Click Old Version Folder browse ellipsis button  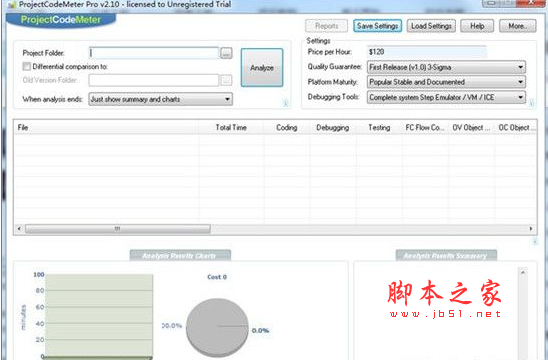tap(226, 80)
